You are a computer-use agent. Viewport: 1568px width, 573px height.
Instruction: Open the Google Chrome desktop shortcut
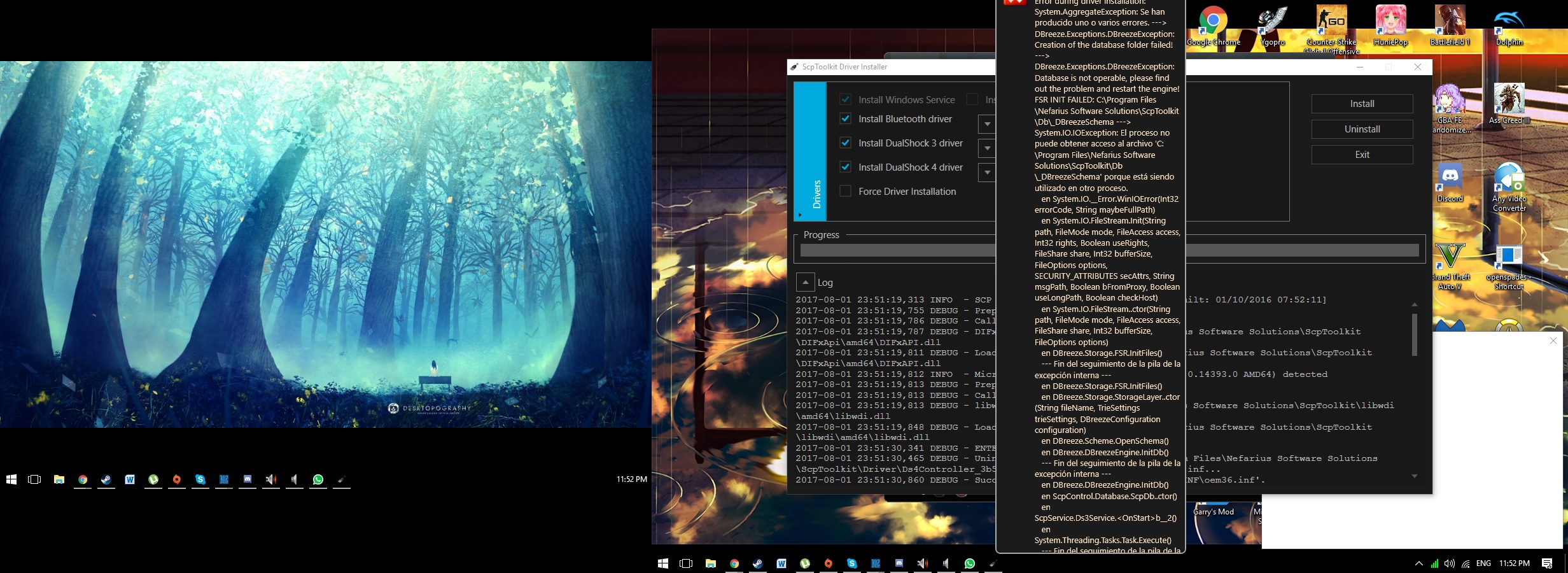pyautogui.click(x=1213, y=27)
